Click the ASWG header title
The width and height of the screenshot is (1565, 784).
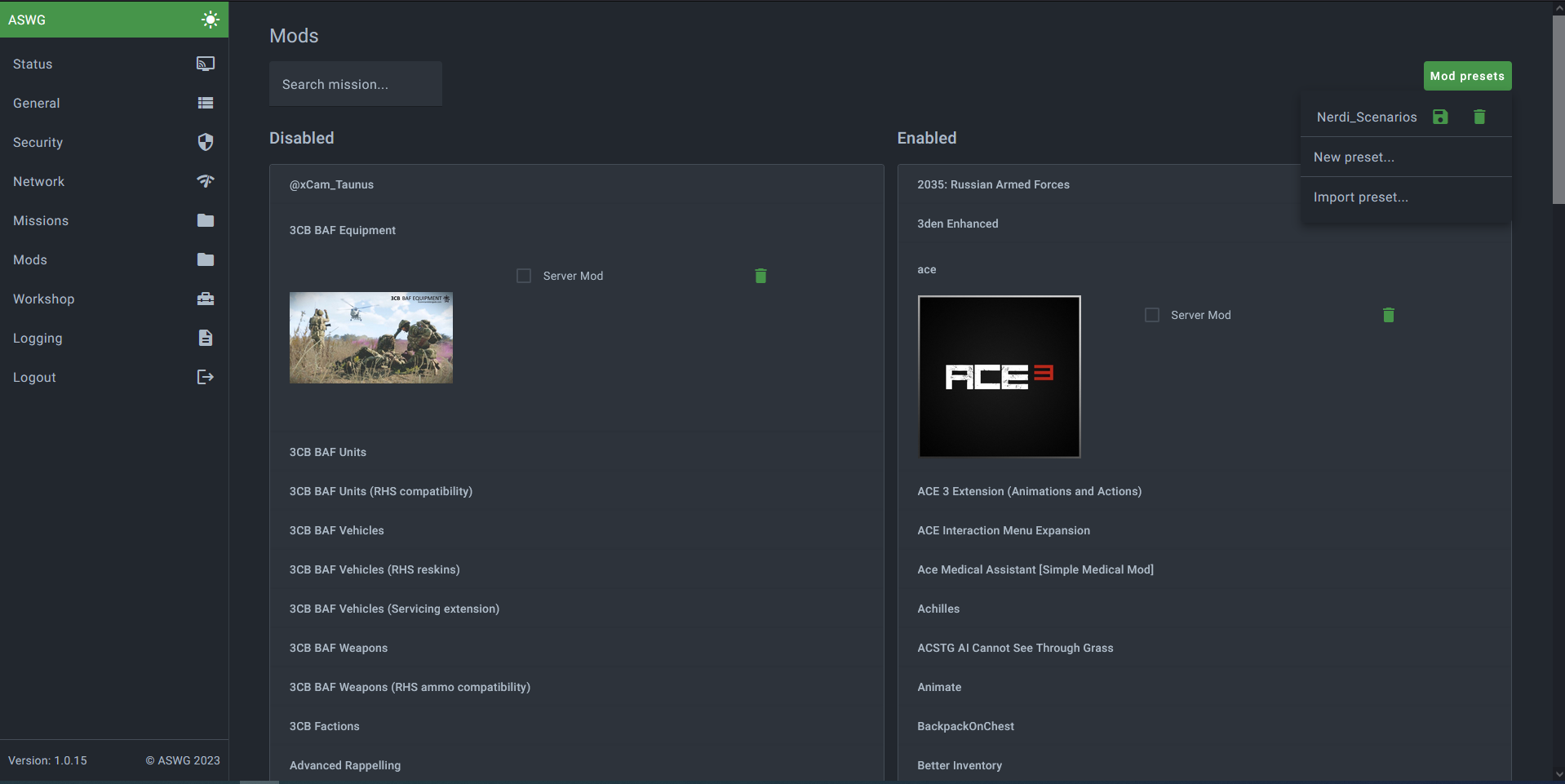[27, 20]
